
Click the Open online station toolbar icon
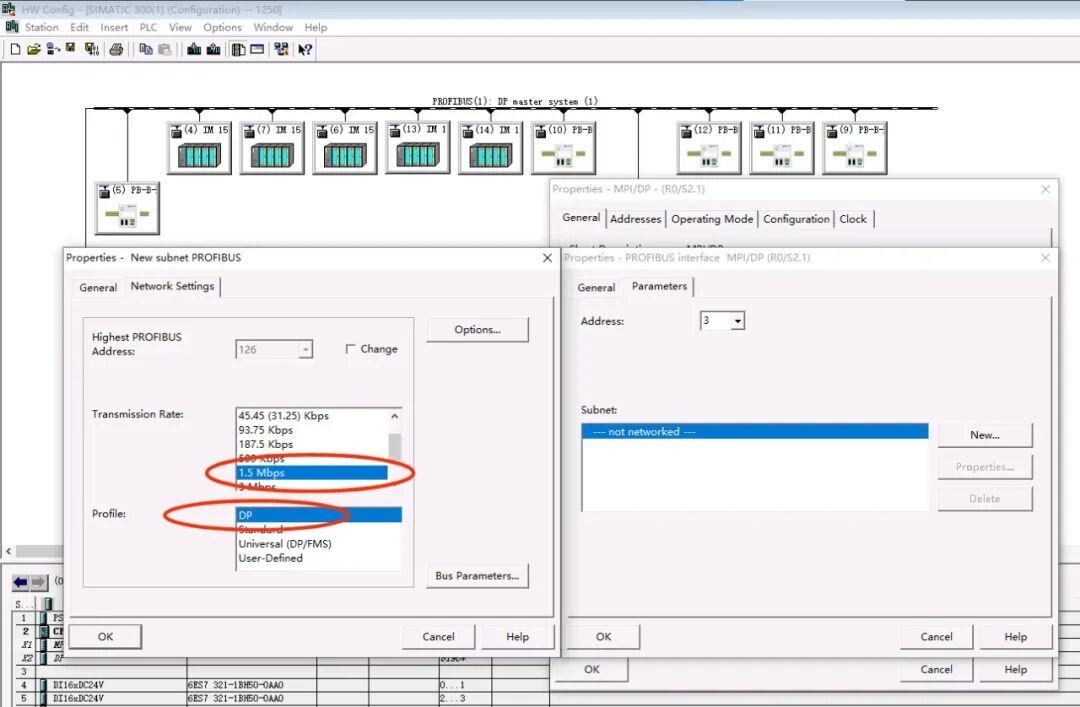(52, 49)
